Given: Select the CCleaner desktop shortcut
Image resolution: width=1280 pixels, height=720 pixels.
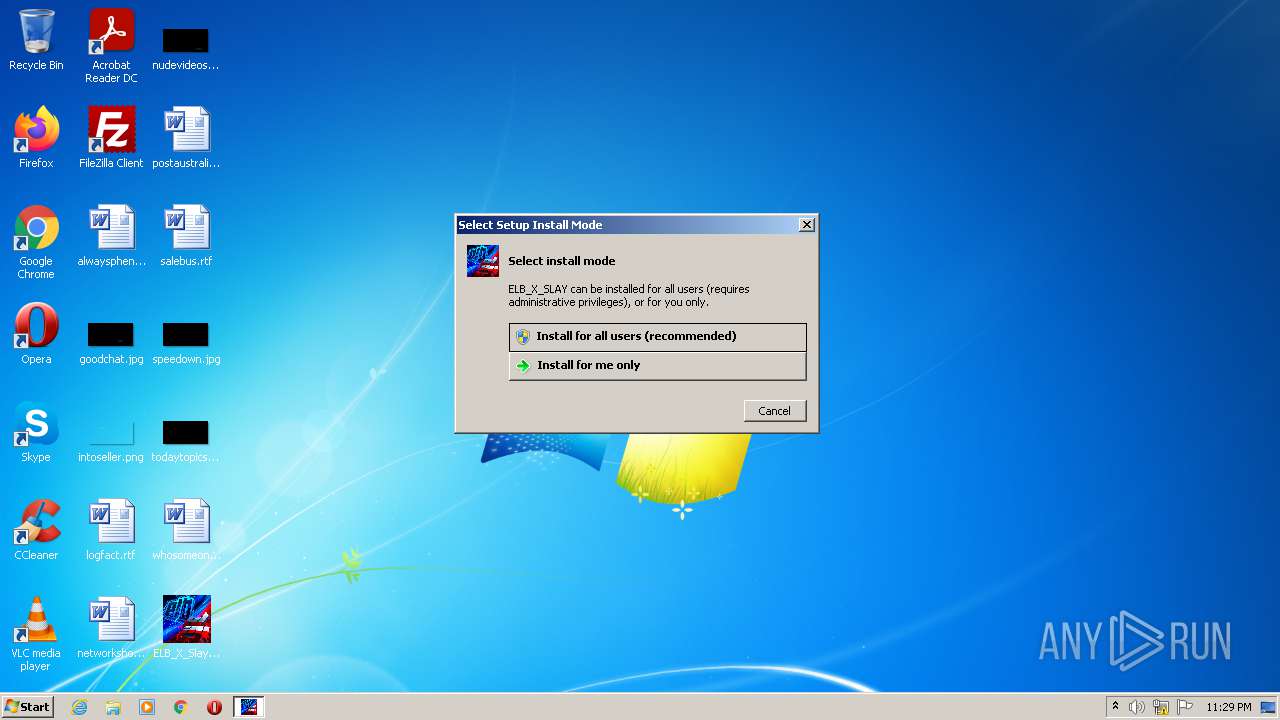Looking at the screenshot, I should click(x=36, y=530).
